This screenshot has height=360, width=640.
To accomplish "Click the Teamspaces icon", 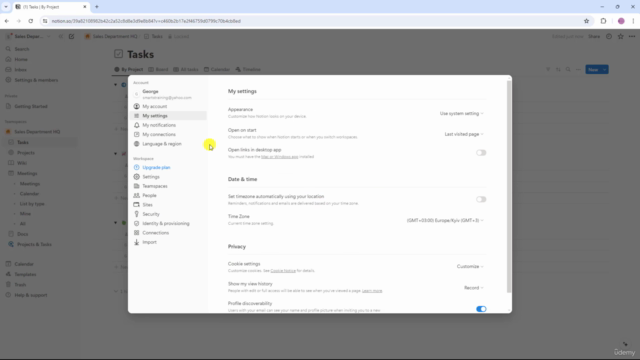I will pyautogui.click(x=137, y=186).
